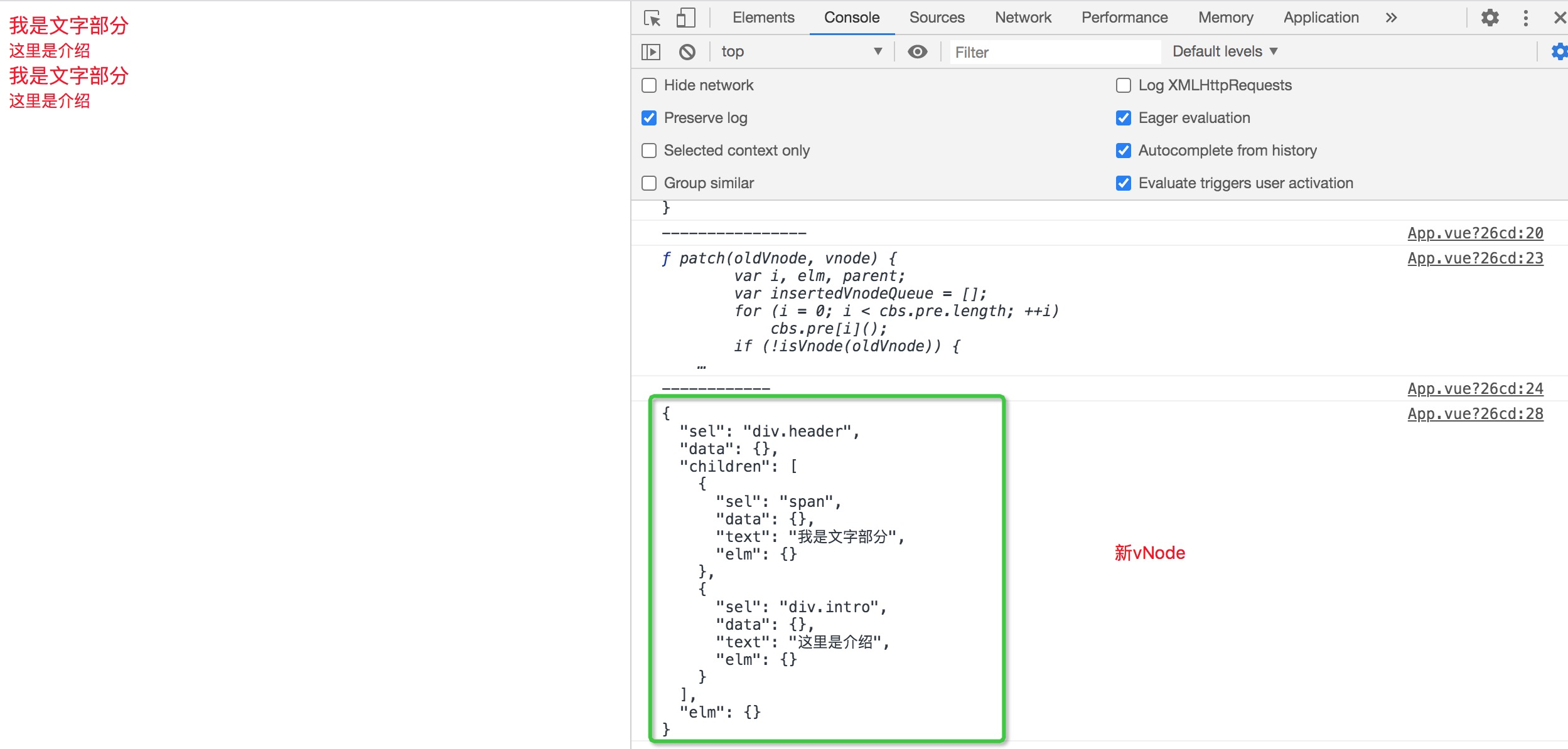Enable the Group similar checkbox
1568x749 pixels.
pos(649,183)
